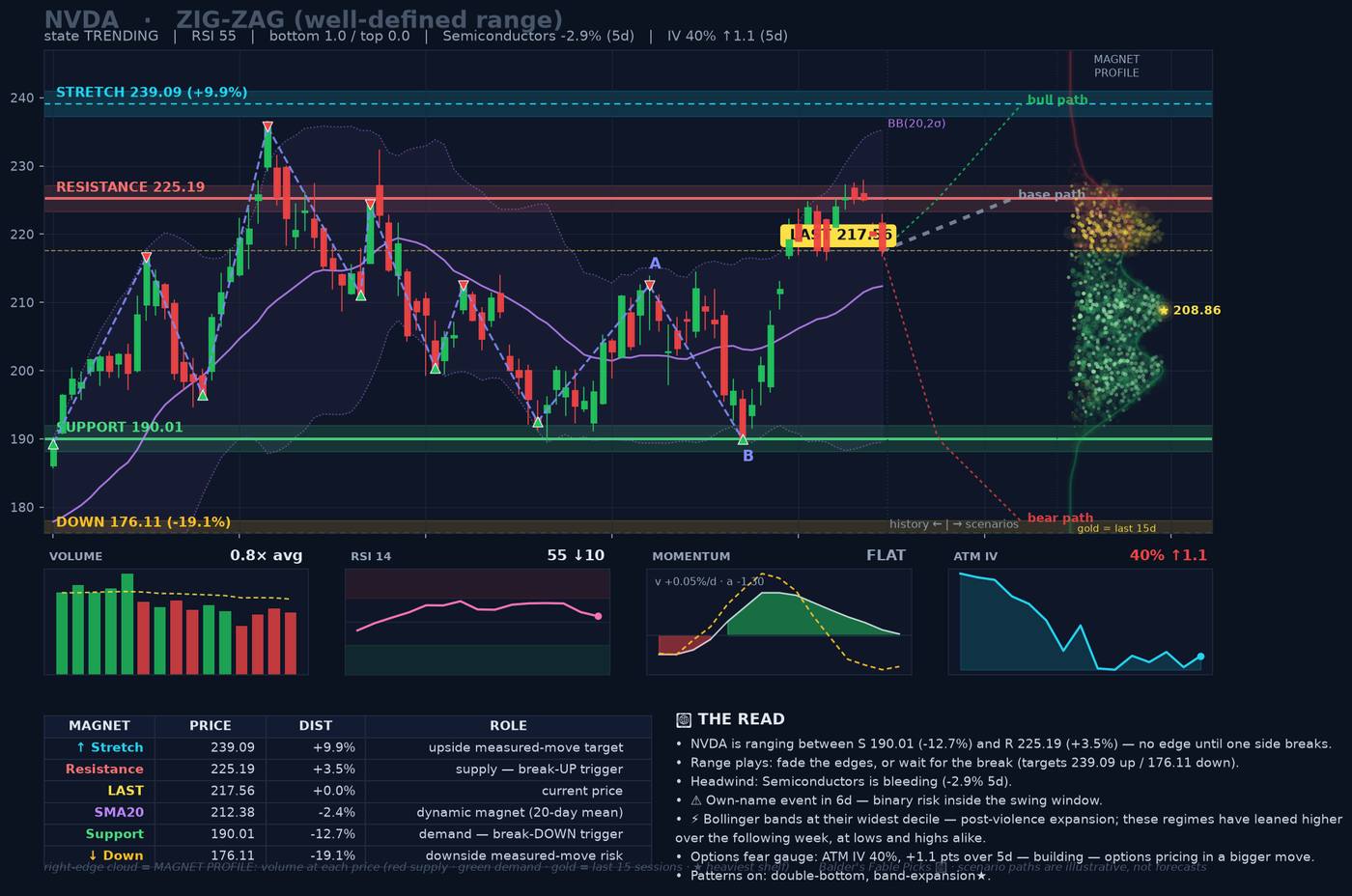Click the FLAT momentum reading
The height and width of the screenshot is (896, 1352).
tap(886, 555)
